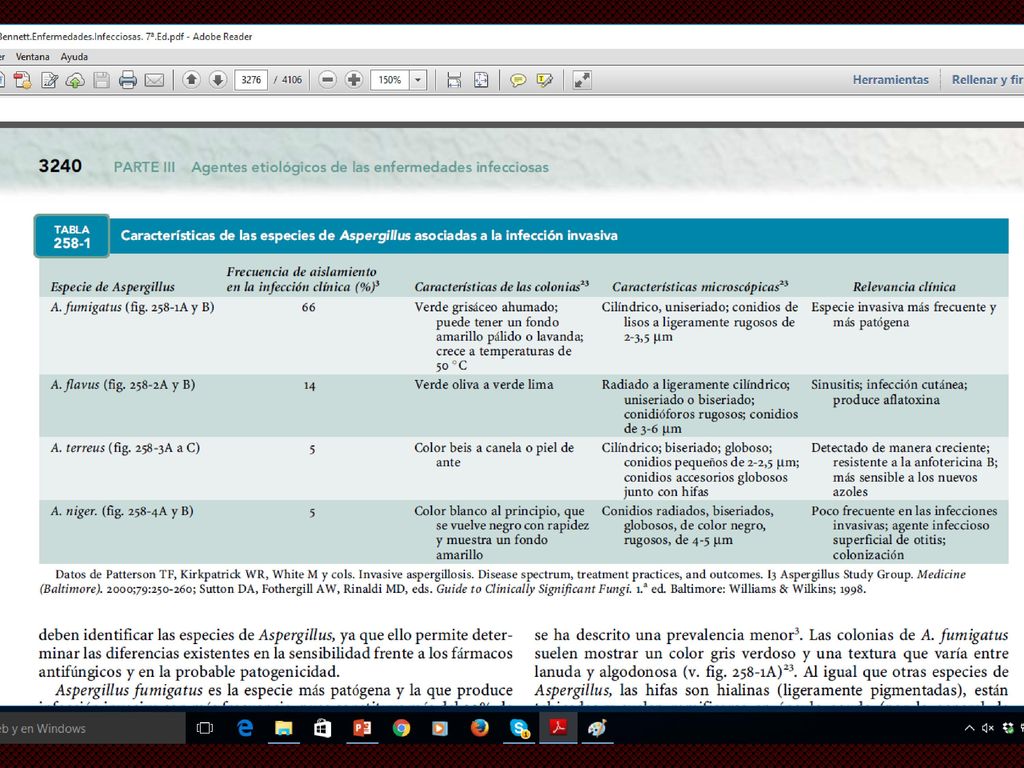Image resolution: width=1024 pixels, height=768 pixels.
Task: Click the TABLA 258-1 label
Action: tap(72, 236)
